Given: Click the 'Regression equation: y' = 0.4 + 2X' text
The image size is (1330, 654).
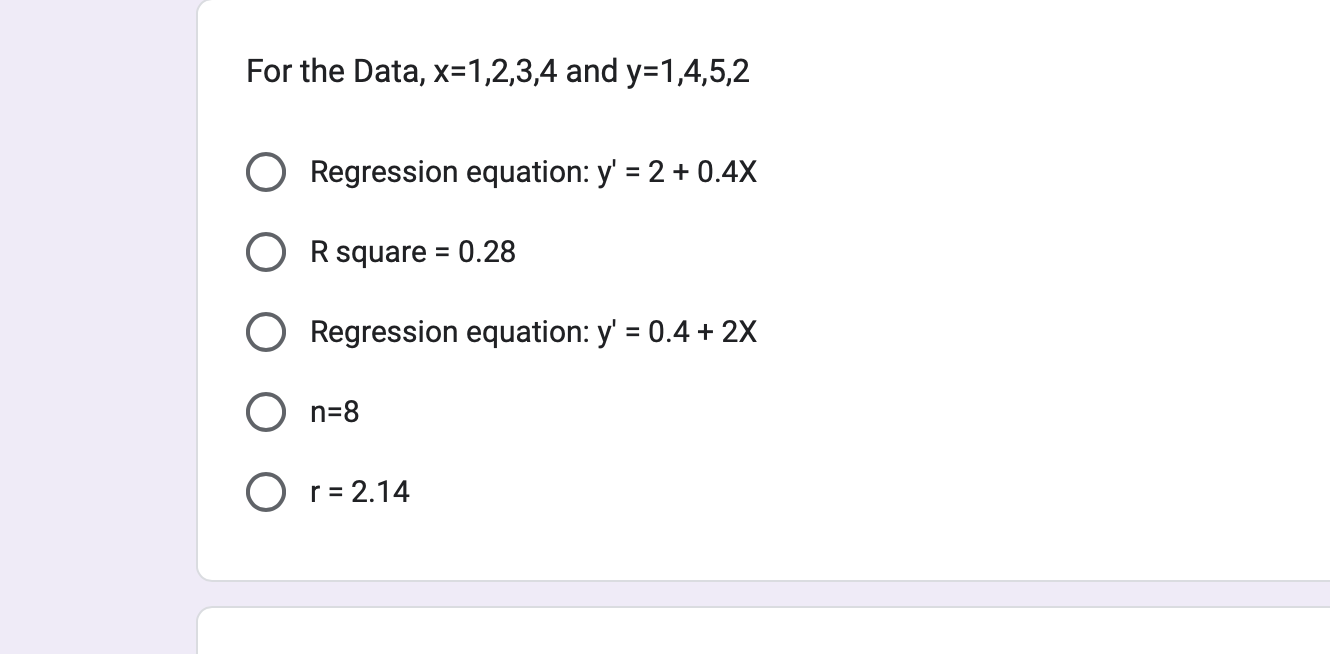Looking at the screenshot, I should pyautogui.click(x=533, y=332).
